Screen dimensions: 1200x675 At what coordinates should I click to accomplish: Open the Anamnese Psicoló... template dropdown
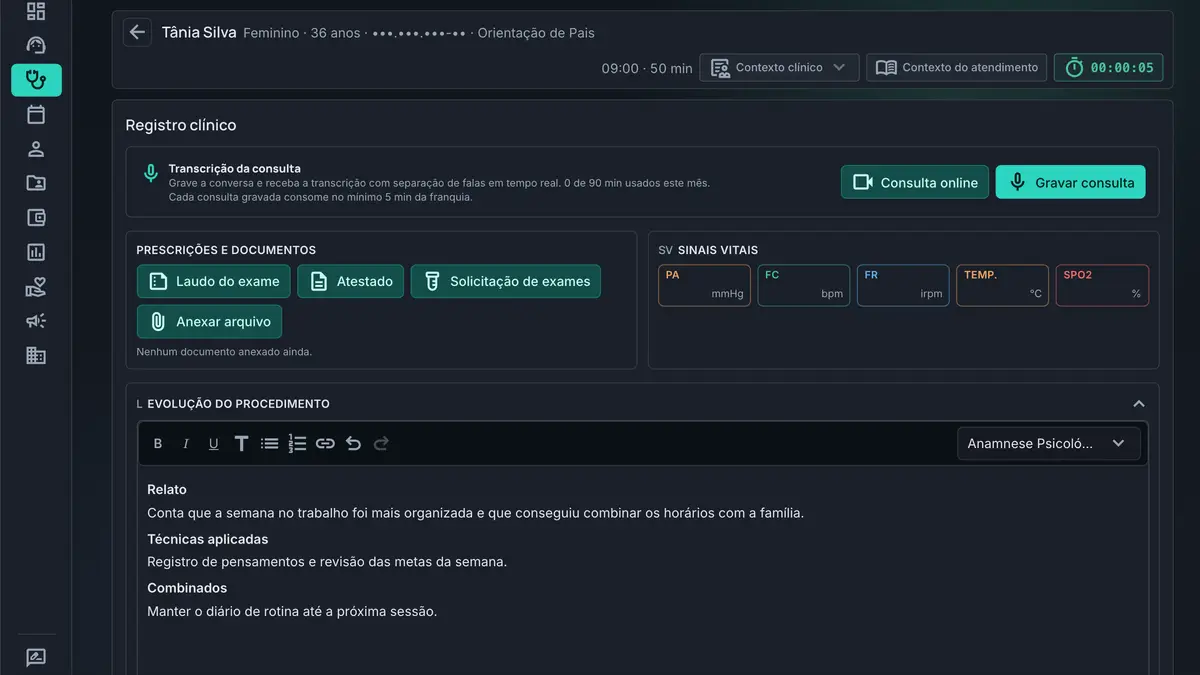pos(1048,444)
